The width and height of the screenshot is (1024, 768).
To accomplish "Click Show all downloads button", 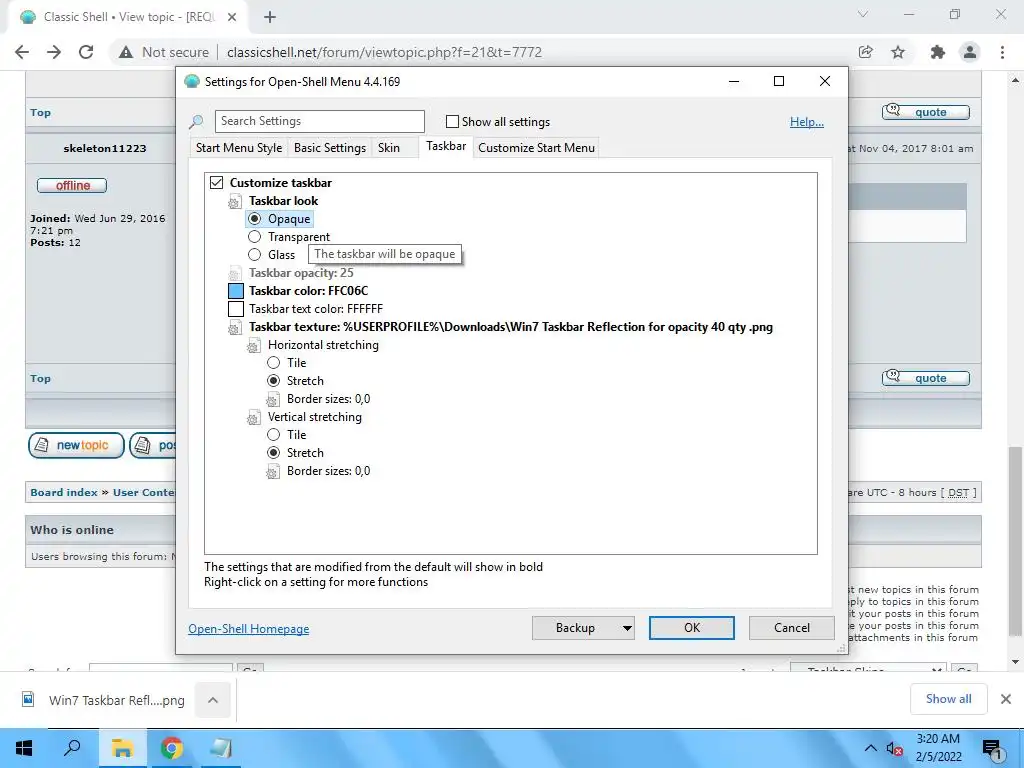I will 948,699.
